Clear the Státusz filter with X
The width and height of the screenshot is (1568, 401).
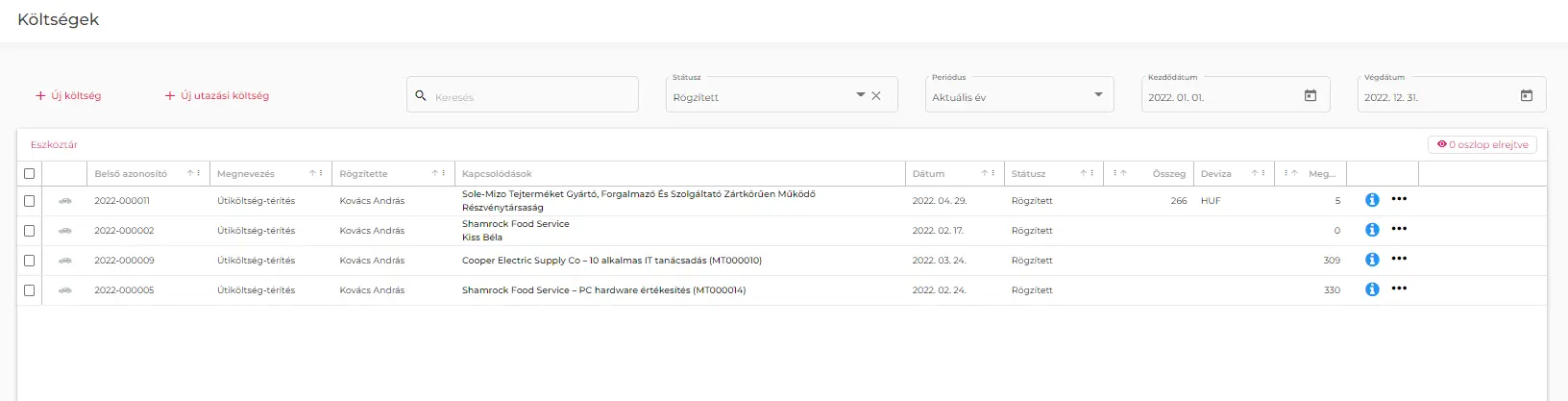(876, 96)
